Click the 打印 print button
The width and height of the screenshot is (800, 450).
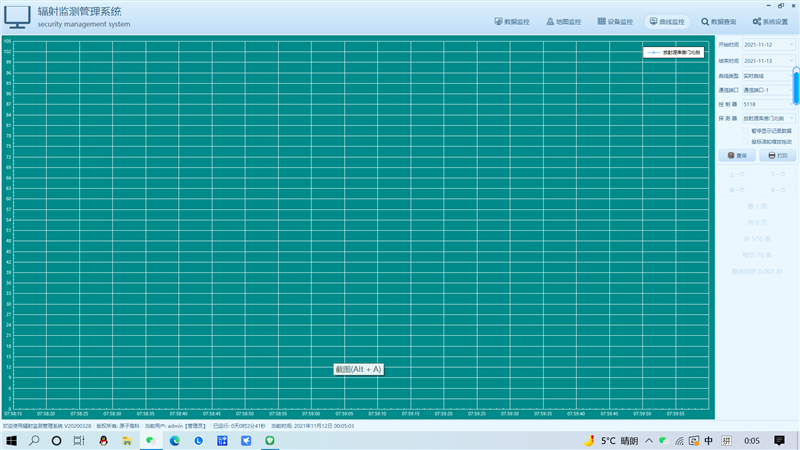(778, 156)
